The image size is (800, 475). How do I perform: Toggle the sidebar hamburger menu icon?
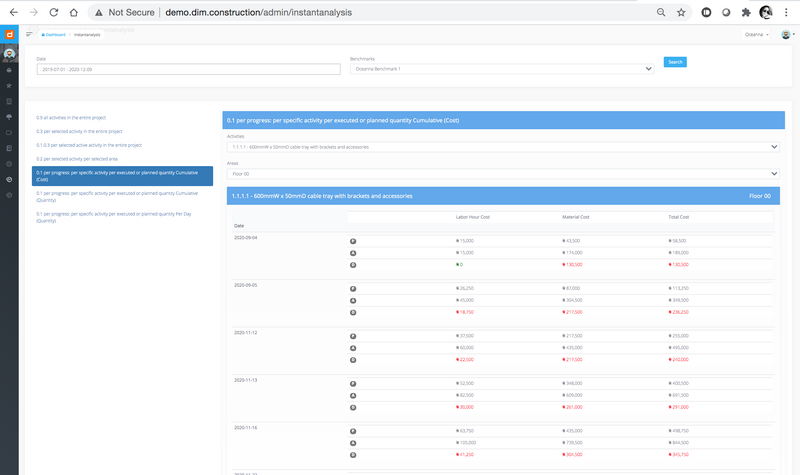pyautogui.click(x=29, y=34)
